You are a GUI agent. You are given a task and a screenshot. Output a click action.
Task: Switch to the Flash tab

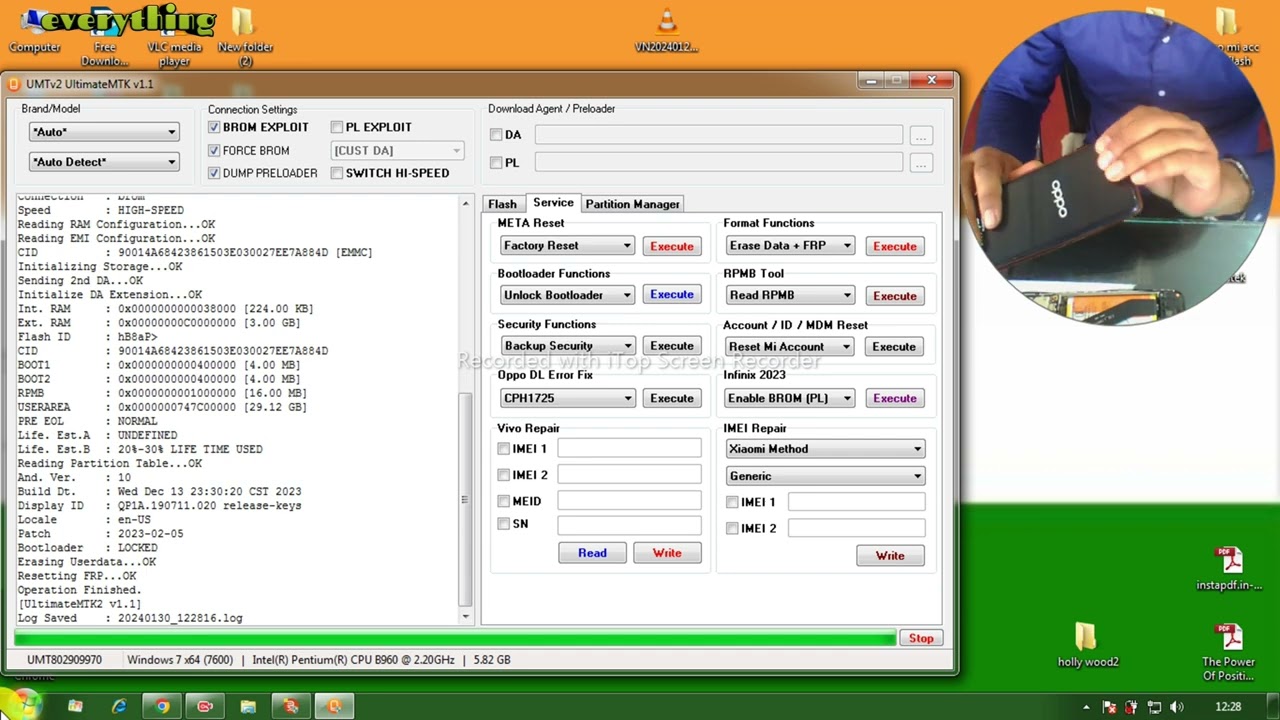pyautogui.click(x=502, y=204)
